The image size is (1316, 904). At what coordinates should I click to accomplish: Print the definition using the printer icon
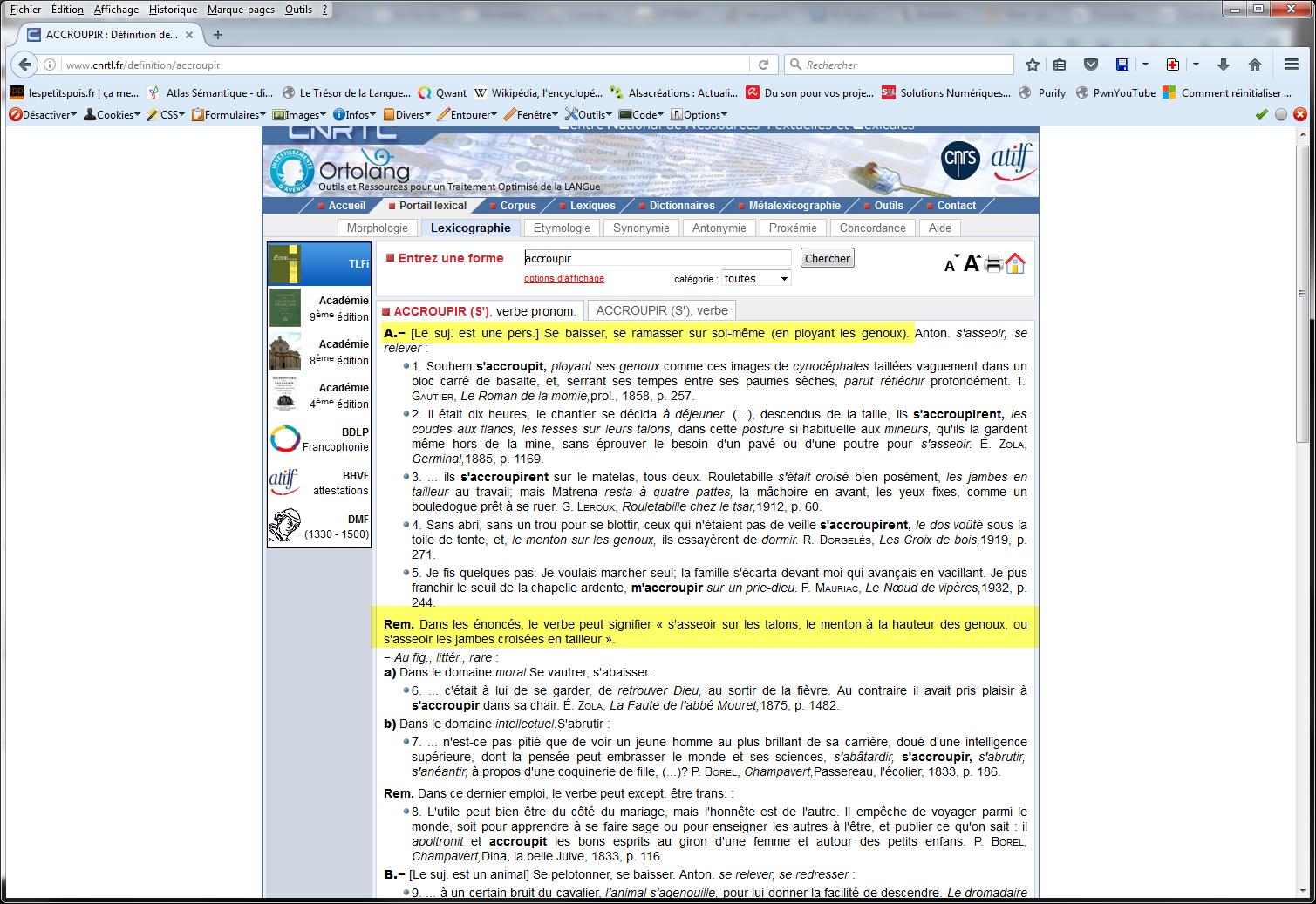(x=993, y=264)
